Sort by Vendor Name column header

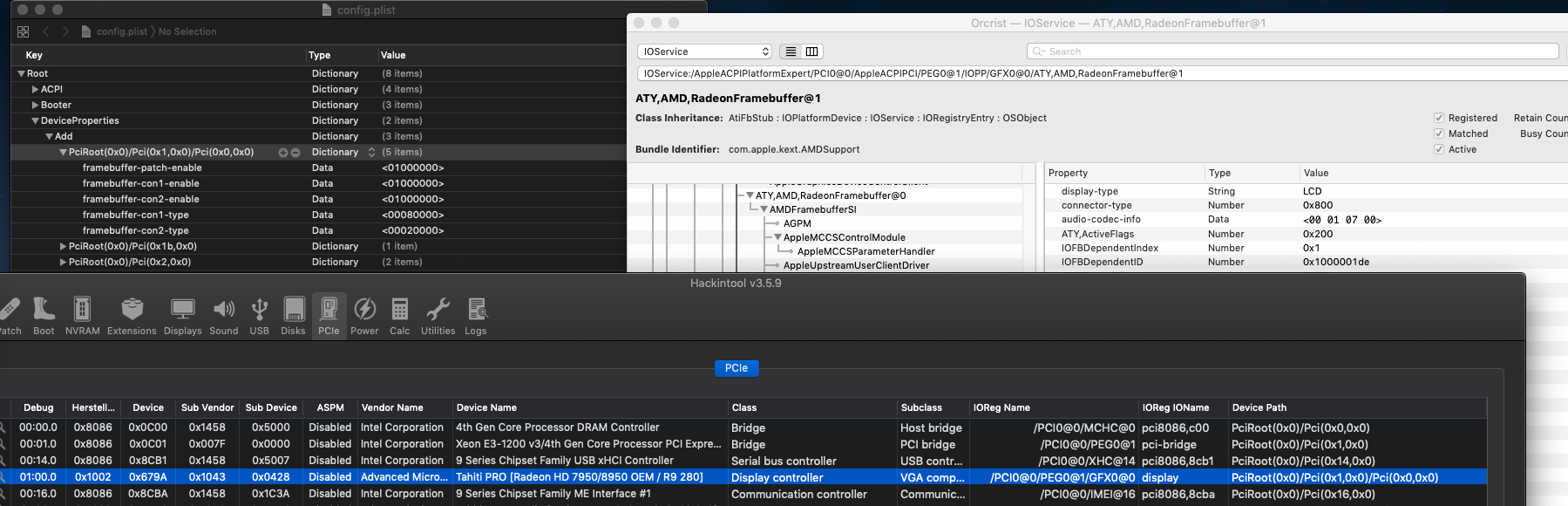coord(404,407)
